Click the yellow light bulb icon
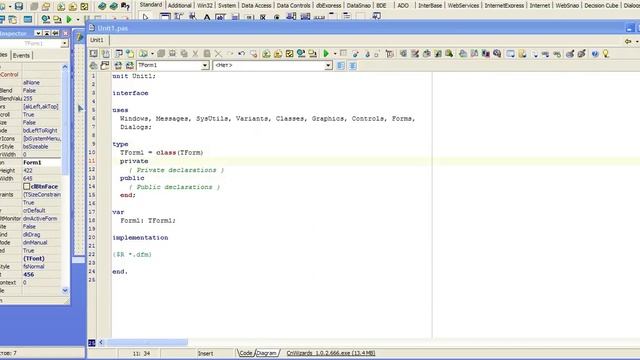This screenshot has width=640, height=360. 606,53
